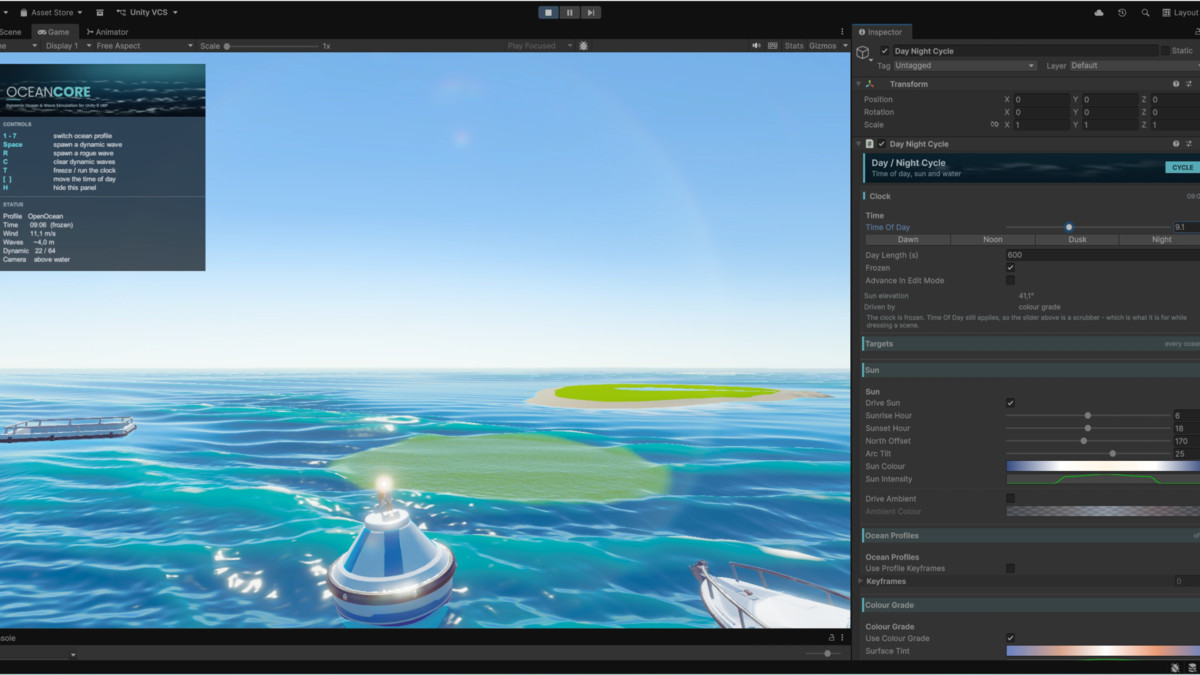Open the Layer Default dropdown
Image resolution: width=1200 pixels, height=675 pixels.
point(1134,66)
